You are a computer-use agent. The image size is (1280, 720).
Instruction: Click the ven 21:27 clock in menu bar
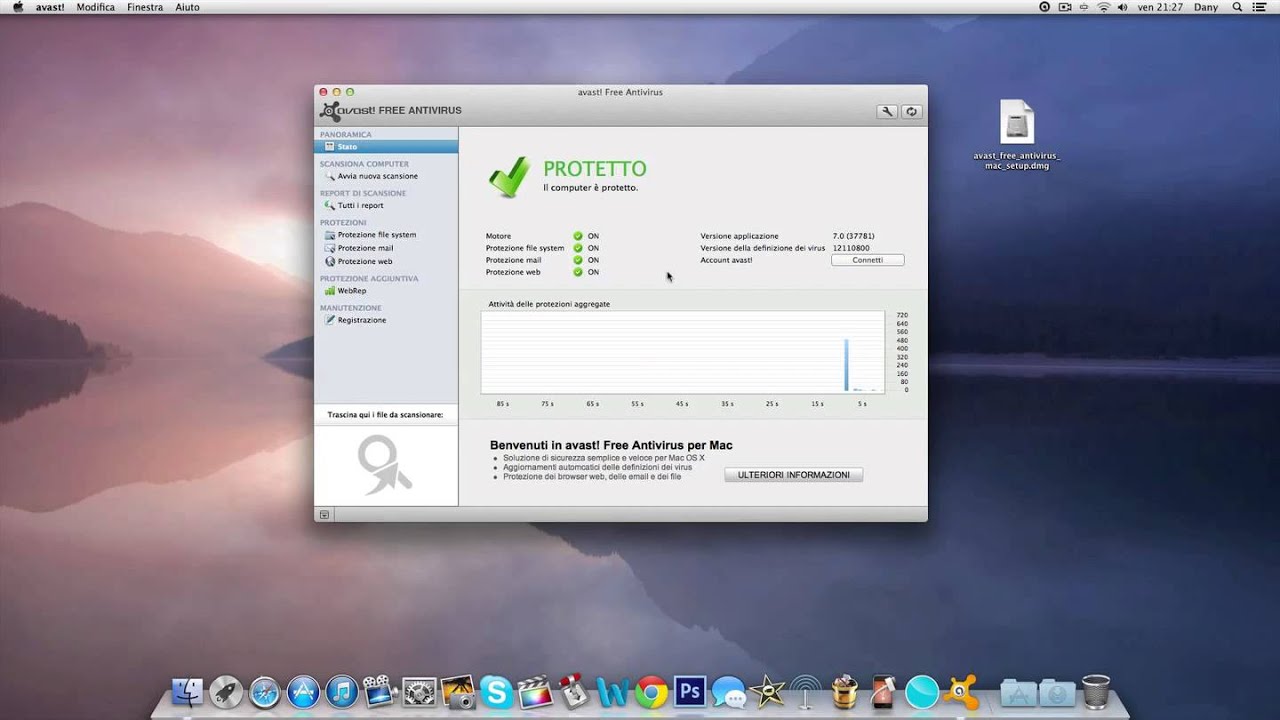click(x=1160, y=7)
